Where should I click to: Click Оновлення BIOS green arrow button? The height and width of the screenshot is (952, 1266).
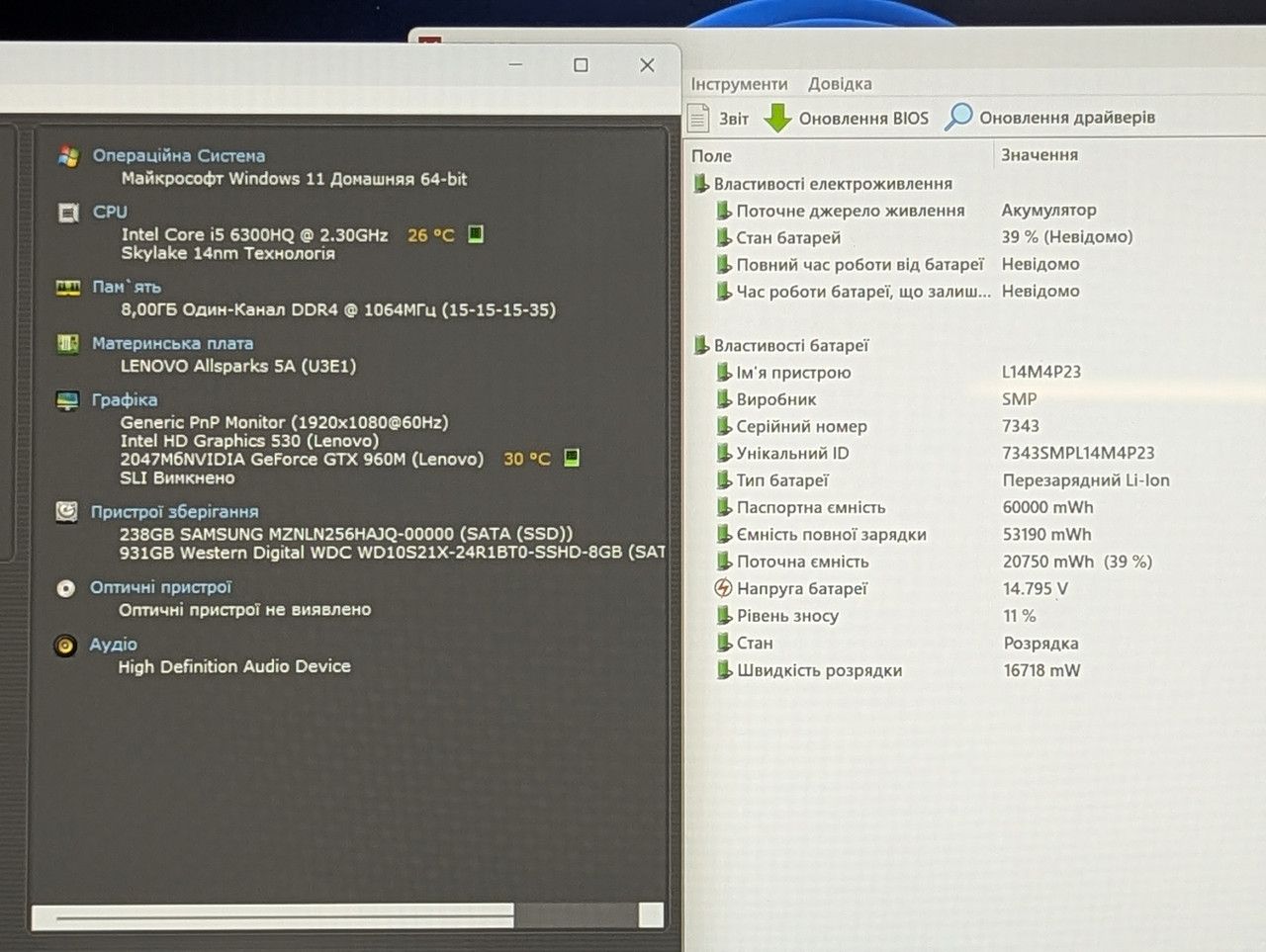pos(847,119)
